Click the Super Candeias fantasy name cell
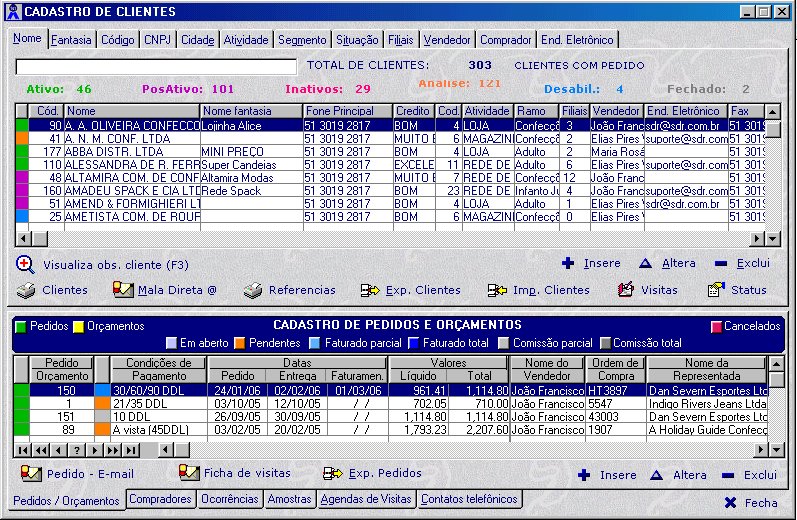 coord(252,165)
